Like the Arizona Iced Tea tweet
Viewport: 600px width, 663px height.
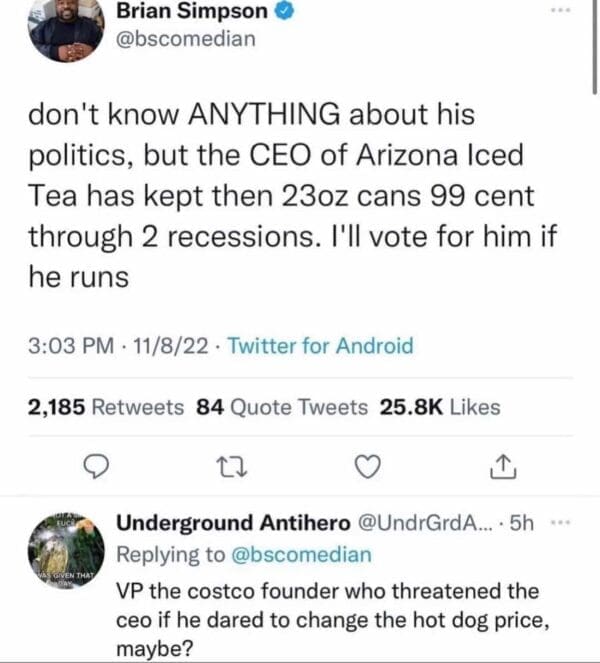tap(369, 465)
